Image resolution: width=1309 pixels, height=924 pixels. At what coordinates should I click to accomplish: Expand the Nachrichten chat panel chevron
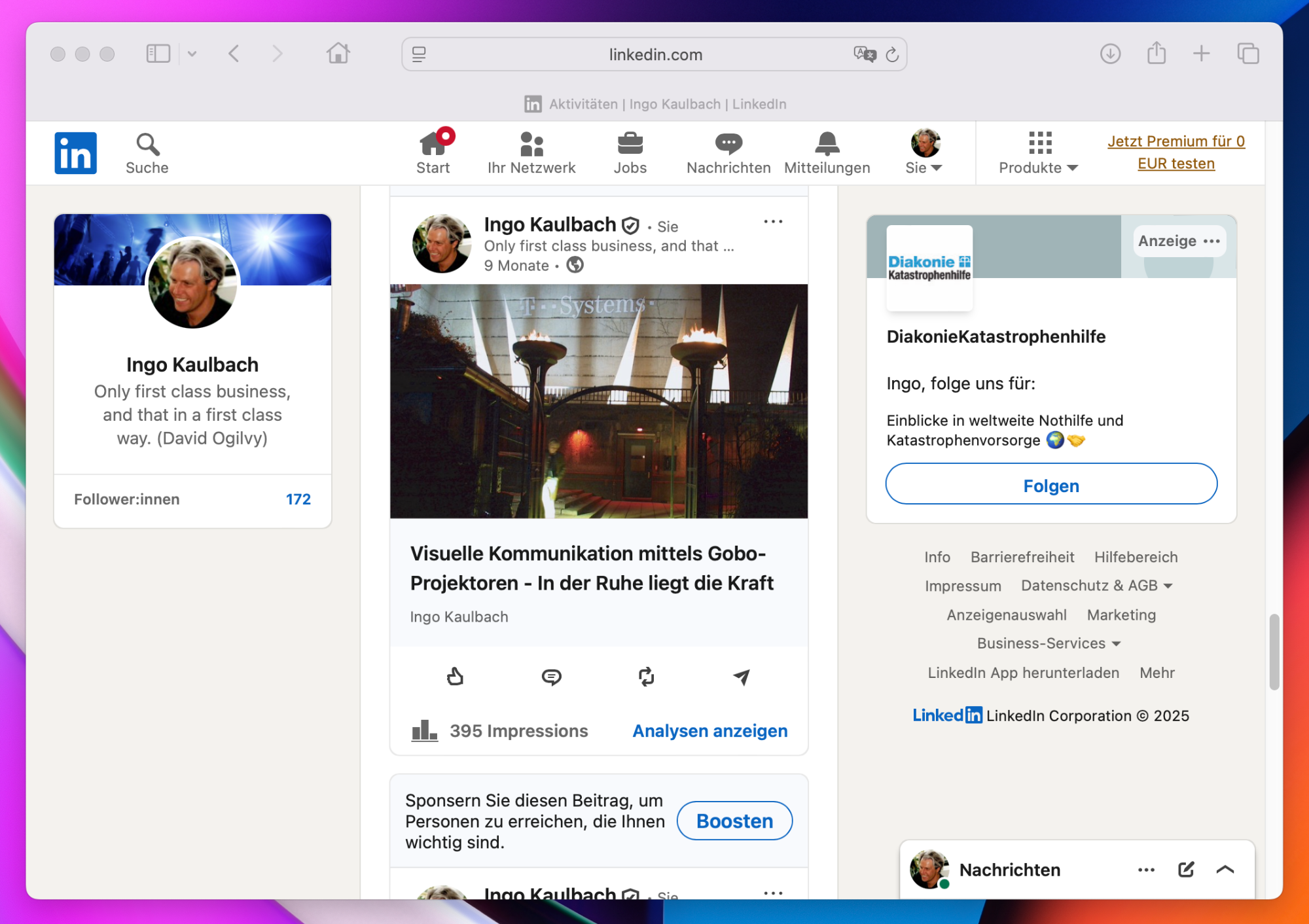click(1225, 869)
